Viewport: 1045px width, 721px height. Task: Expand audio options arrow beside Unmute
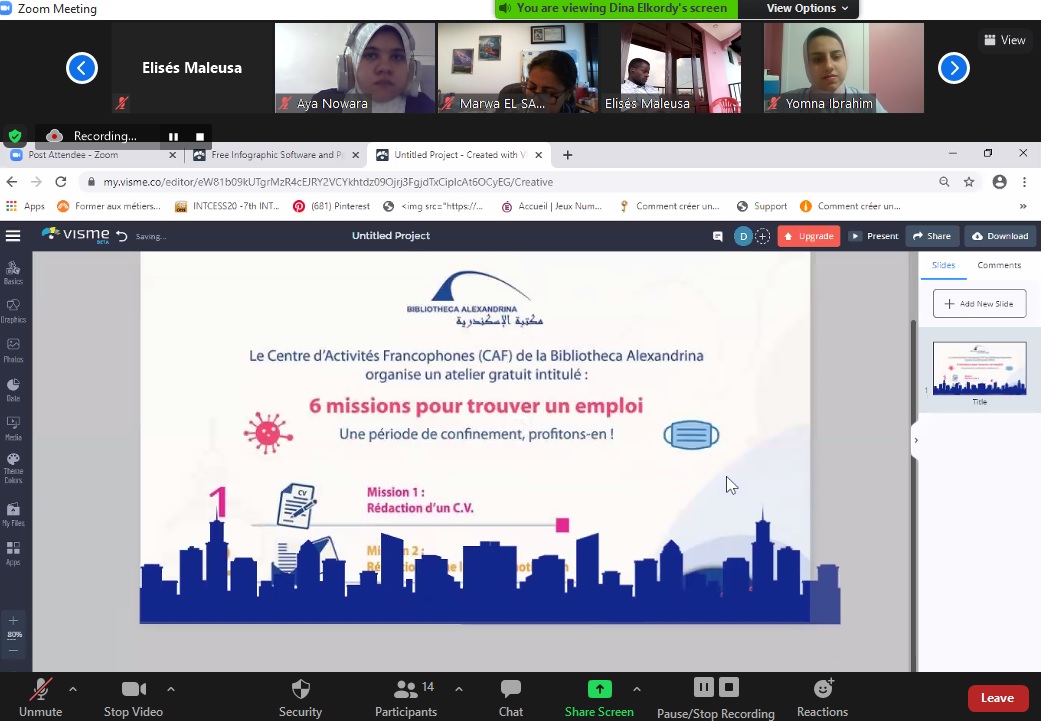coord(73,689)
